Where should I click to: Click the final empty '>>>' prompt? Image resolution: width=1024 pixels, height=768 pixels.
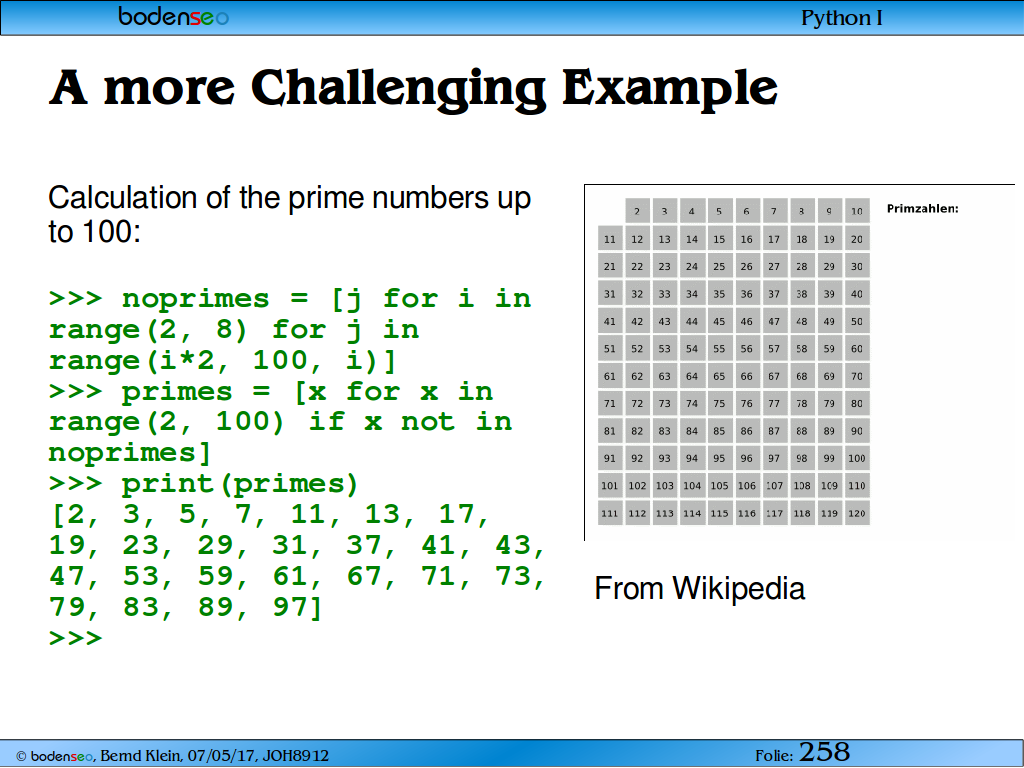[x=76, y=638]
